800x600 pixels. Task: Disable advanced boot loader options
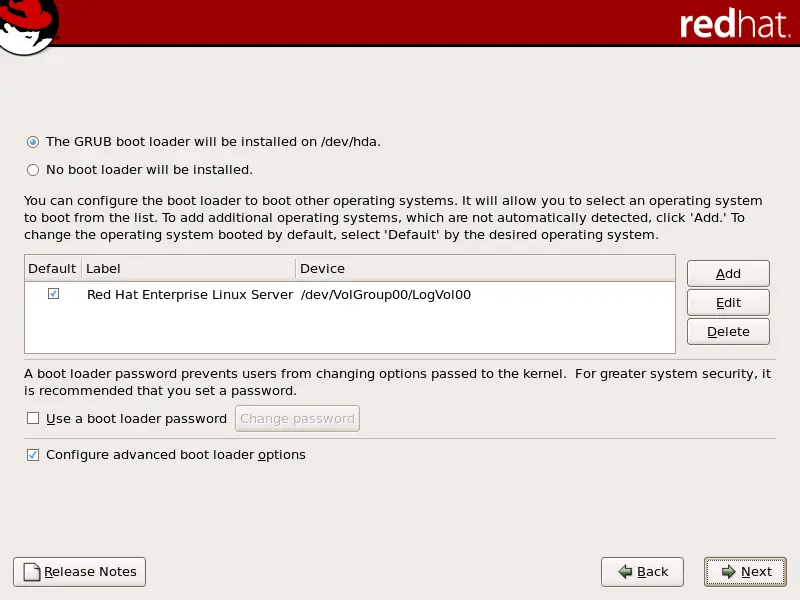[x=32, y=454]
